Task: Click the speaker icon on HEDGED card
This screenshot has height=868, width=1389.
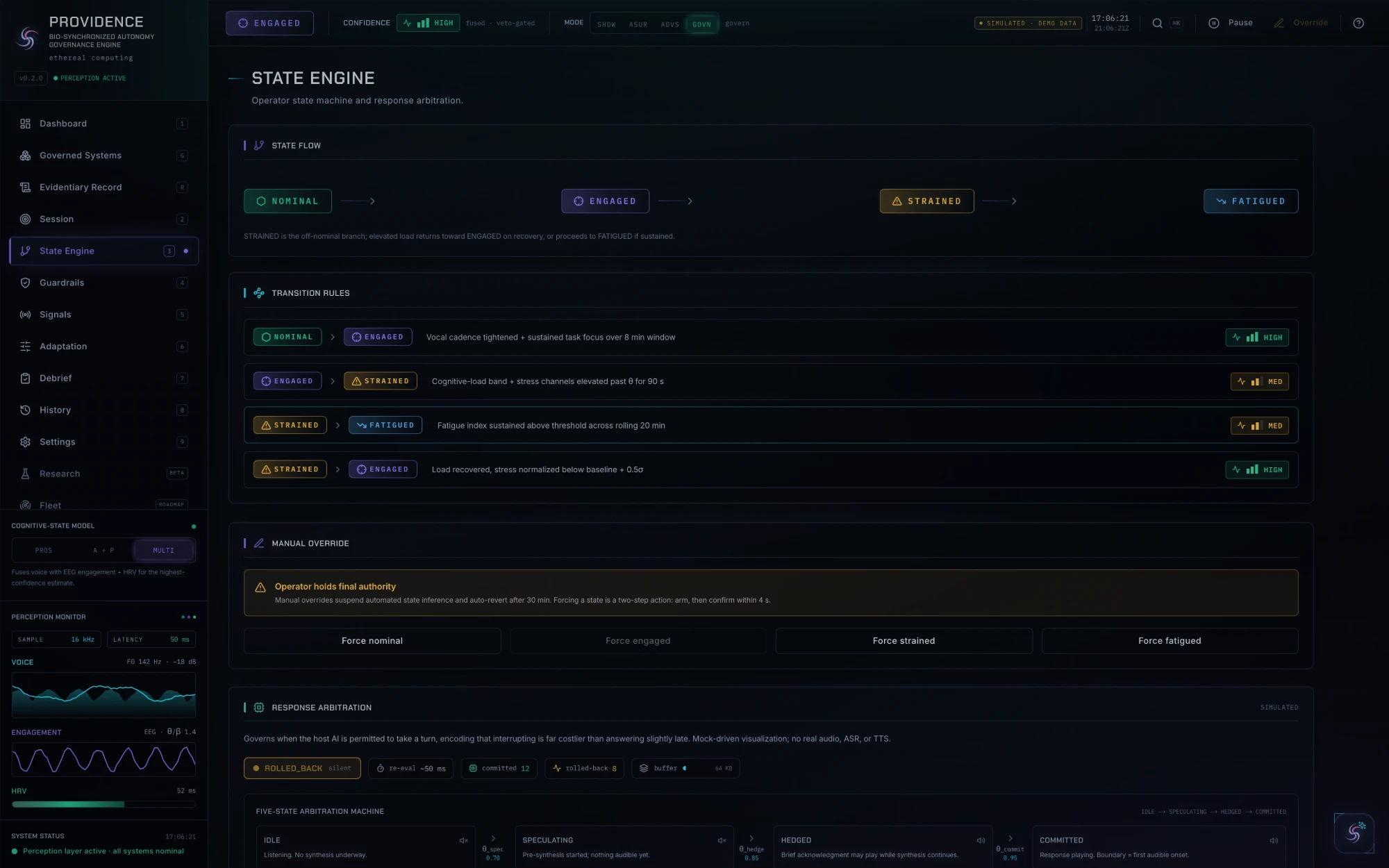Action: pos(981,840)
